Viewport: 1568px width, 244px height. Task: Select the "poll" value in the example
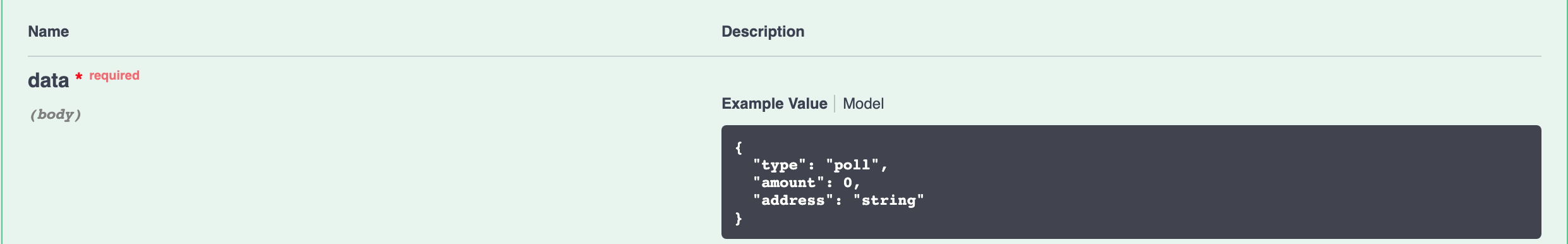click(852, 165)
